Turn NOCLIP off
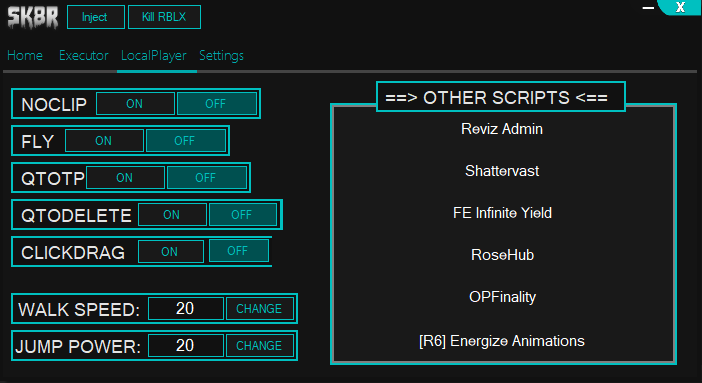 (x=217, y=103)
